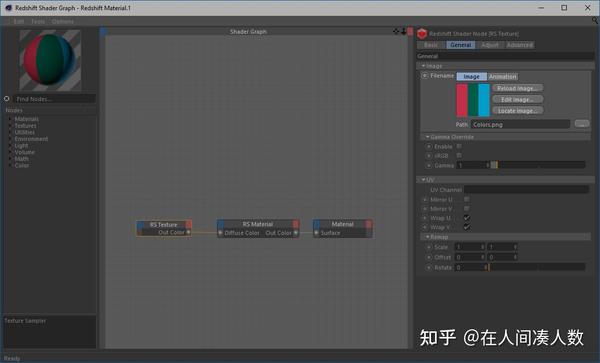
Task: Open the Options menu
Action: coord(62,21)
